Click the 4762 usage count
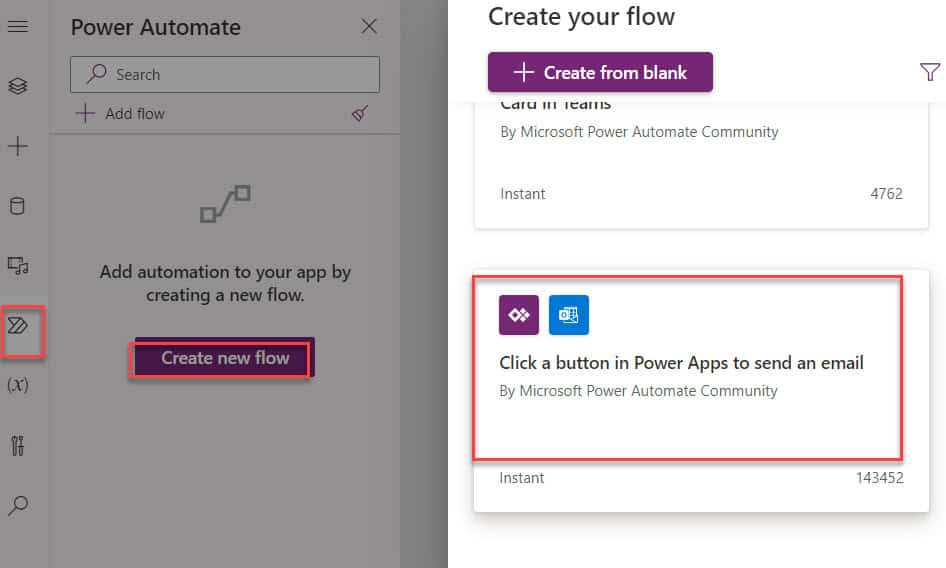This screenshot has width=946, height=568. coord(886,194)
